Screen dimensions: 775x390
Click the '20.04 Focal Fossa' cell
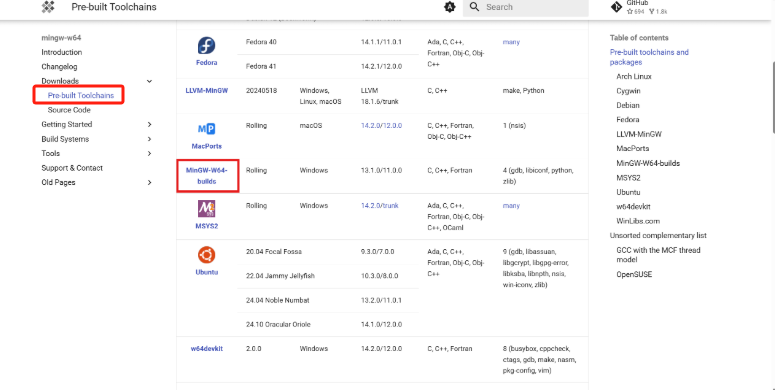(x=273, y=252)
